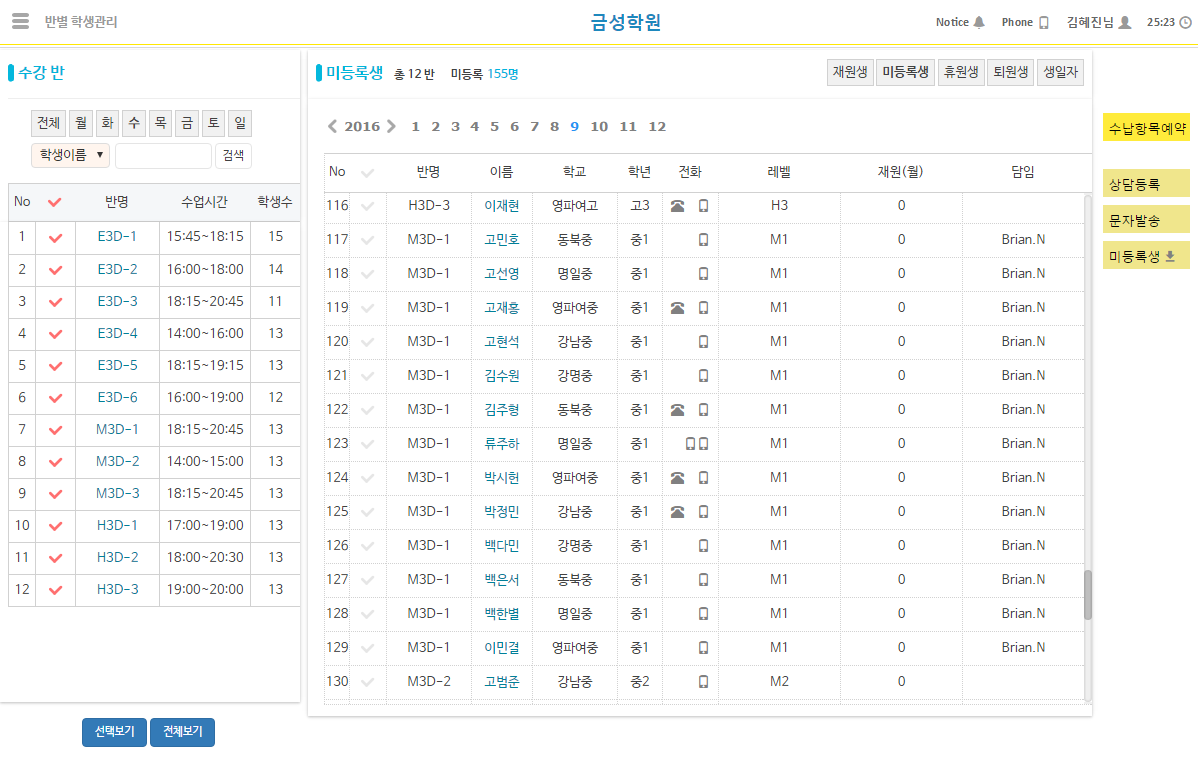1198x757 pixels.
Task: Check the row for student number 117
Action: [x=367, y=240]
